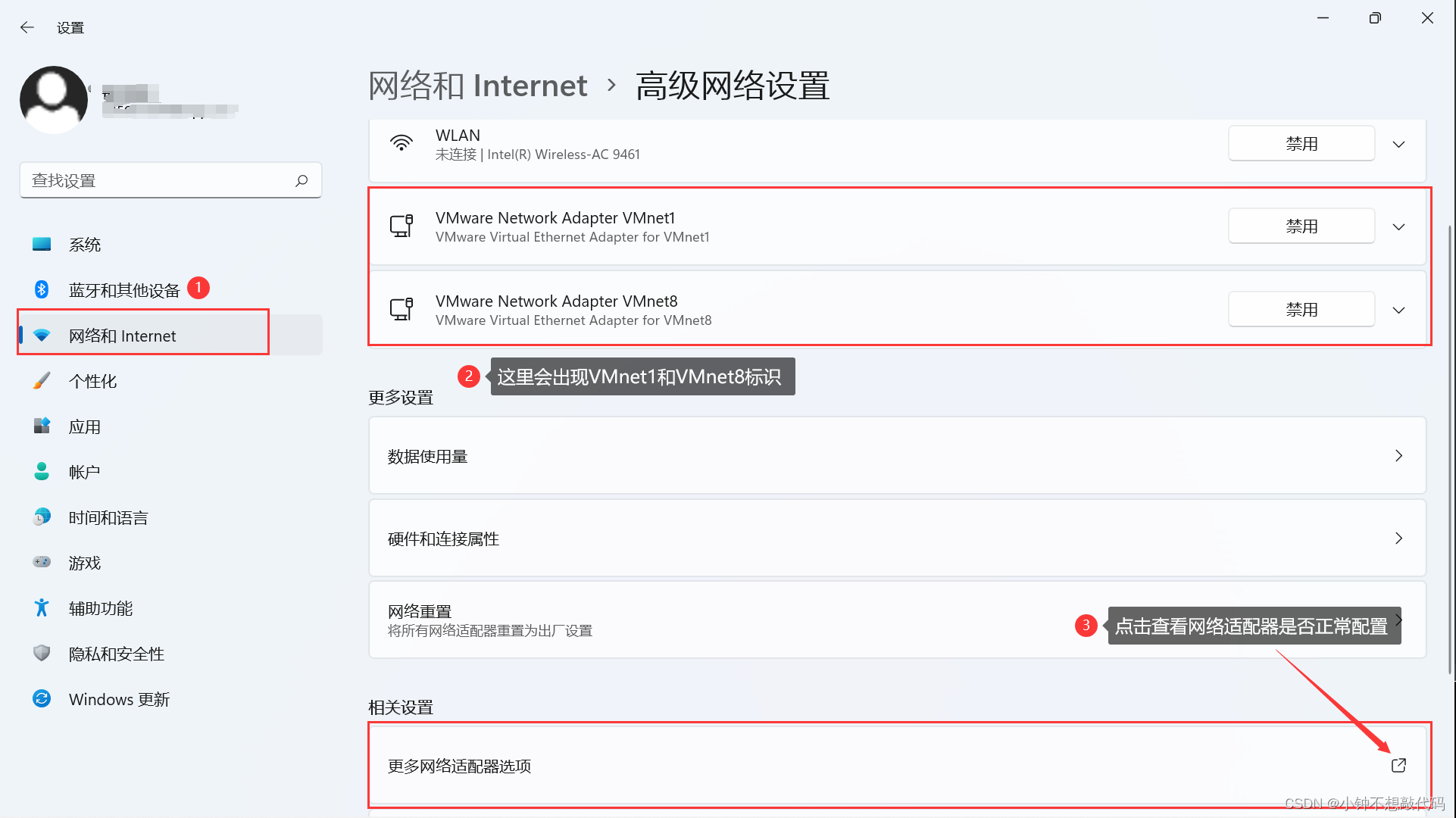Screen dimensions: 1456x818
Task: Expand the WLAN adapter details
Action: point(1399,144)
